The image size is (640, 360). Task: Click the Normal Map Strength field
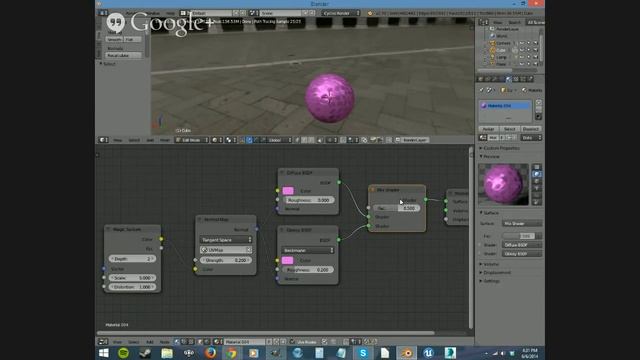226,260
